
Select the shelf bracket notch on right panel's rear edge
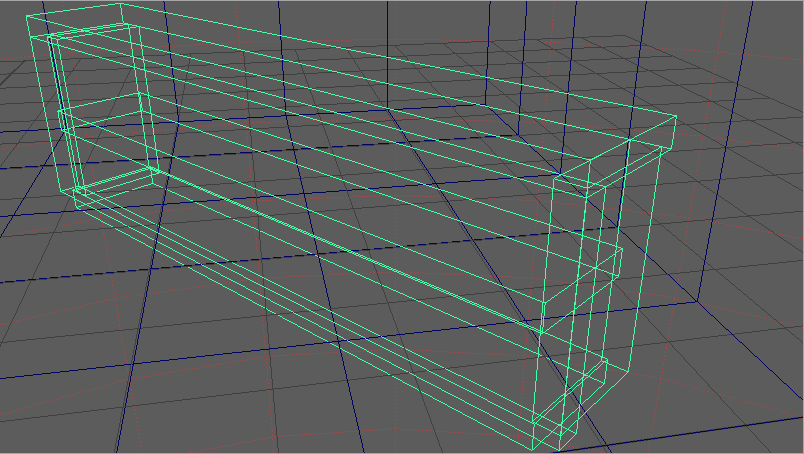617,259
